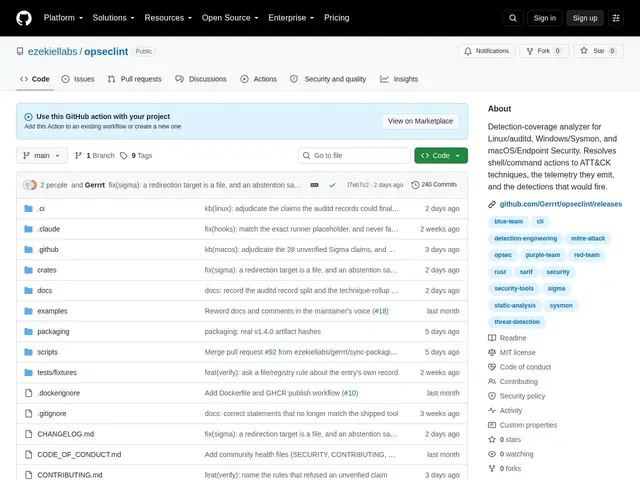Expand the Platform menu

pyautogui.click(x=63, y=18)
